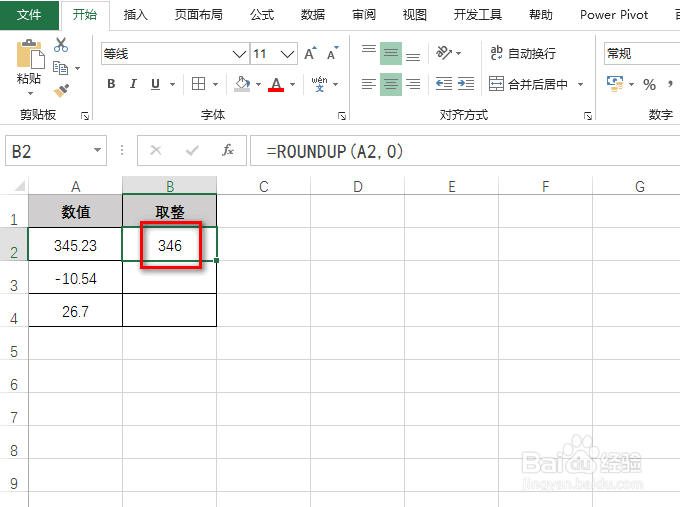Click the select-all corner triangle
This screenshot has height=507, width=680.
[19, 186]
